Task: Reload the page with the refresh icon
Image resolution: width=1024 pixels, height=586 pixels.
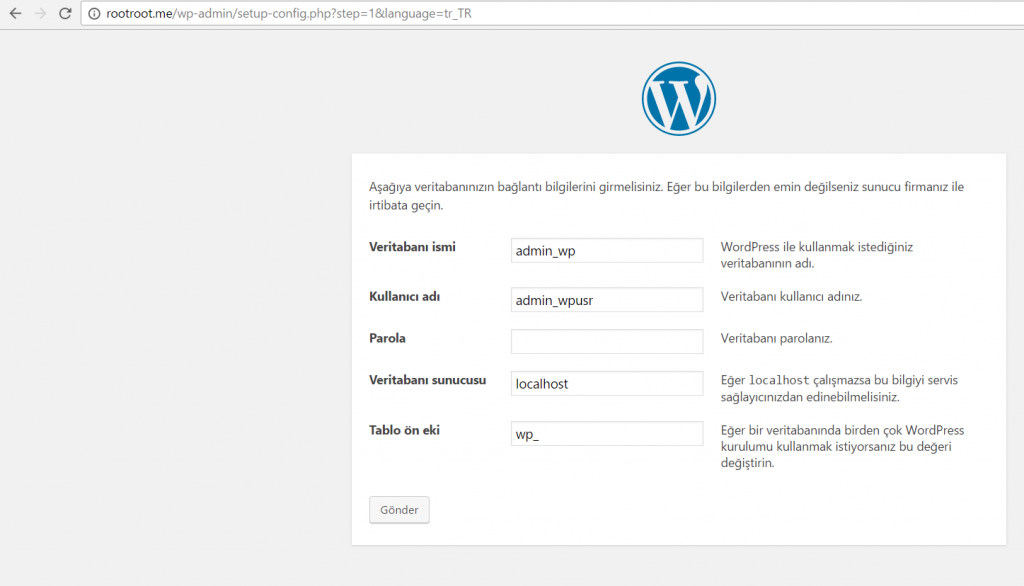Action: coord(65,13)
